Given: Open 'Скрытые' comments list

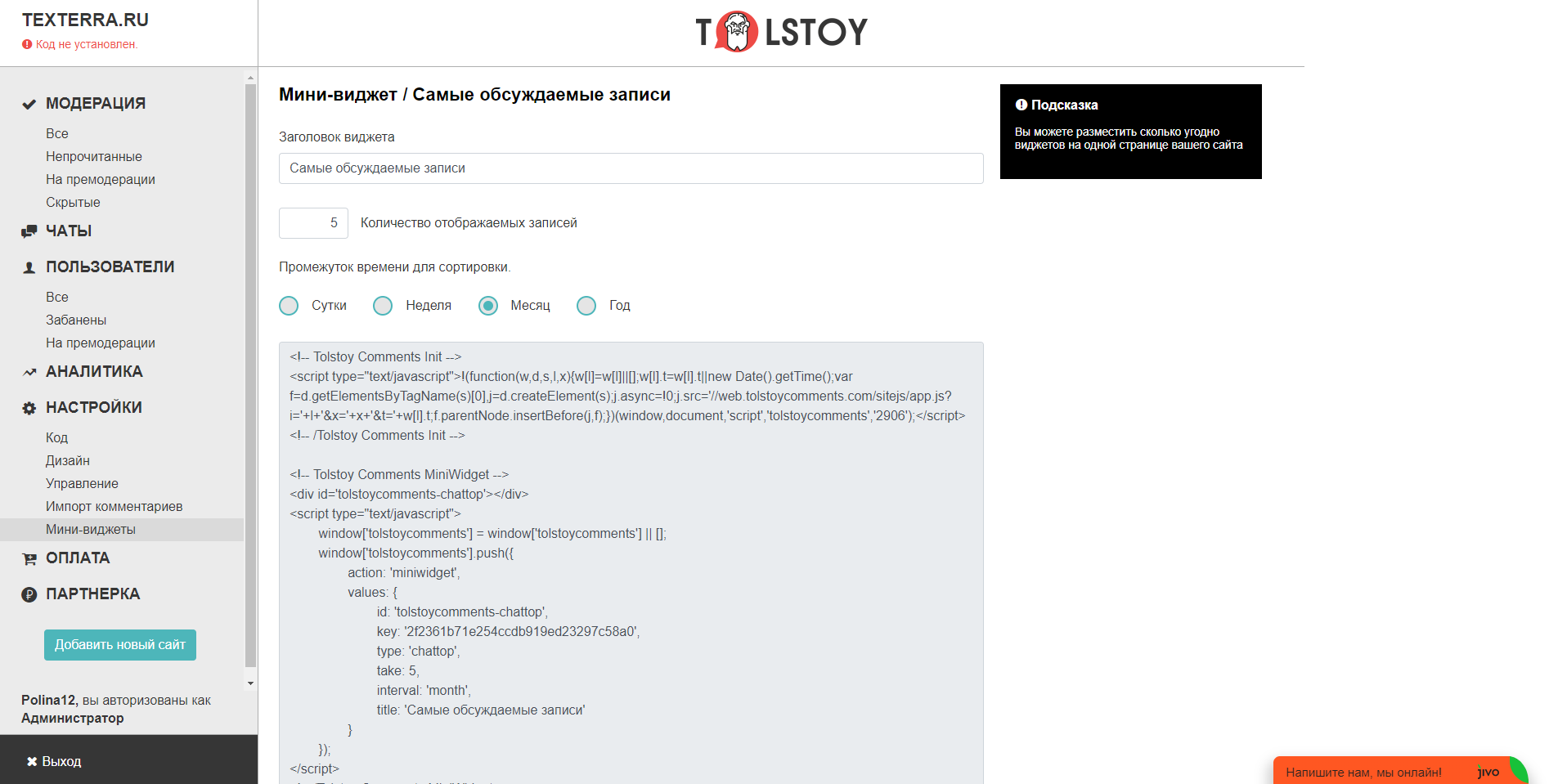Looking at the screenshot, I should [x=73, y=202].
